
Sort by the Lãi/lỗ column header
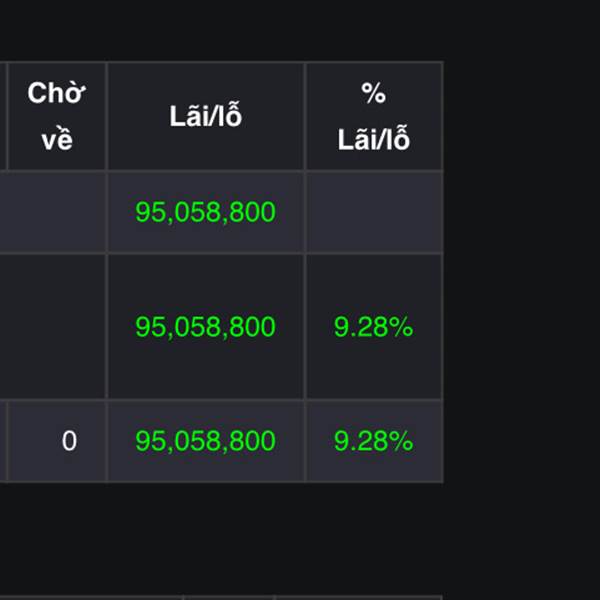point(206,116)
